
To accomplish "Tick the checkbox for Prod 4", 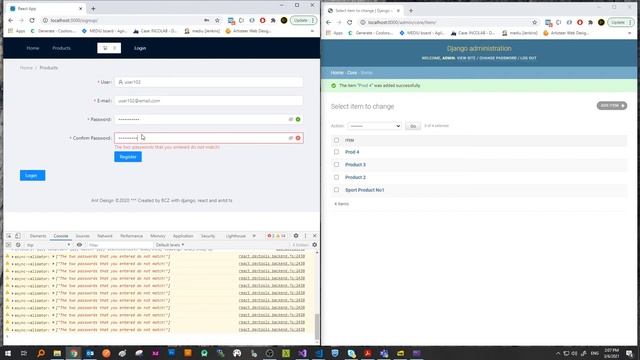I will point(336,152).
